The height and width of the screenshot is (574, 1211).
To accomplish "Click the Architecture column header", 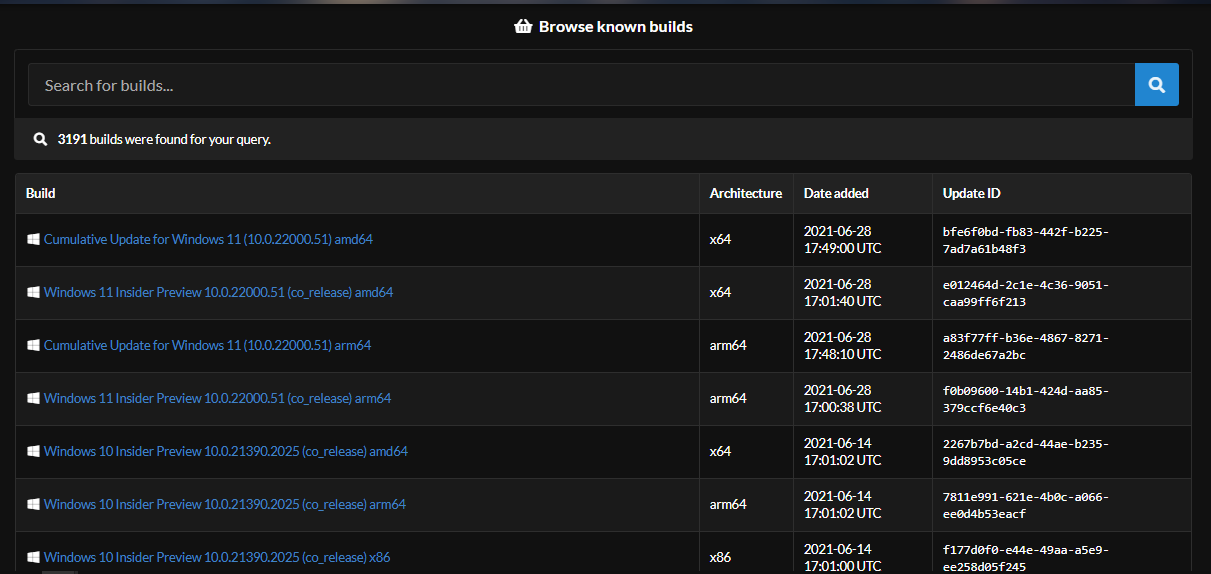I will [x=746, y=193].
